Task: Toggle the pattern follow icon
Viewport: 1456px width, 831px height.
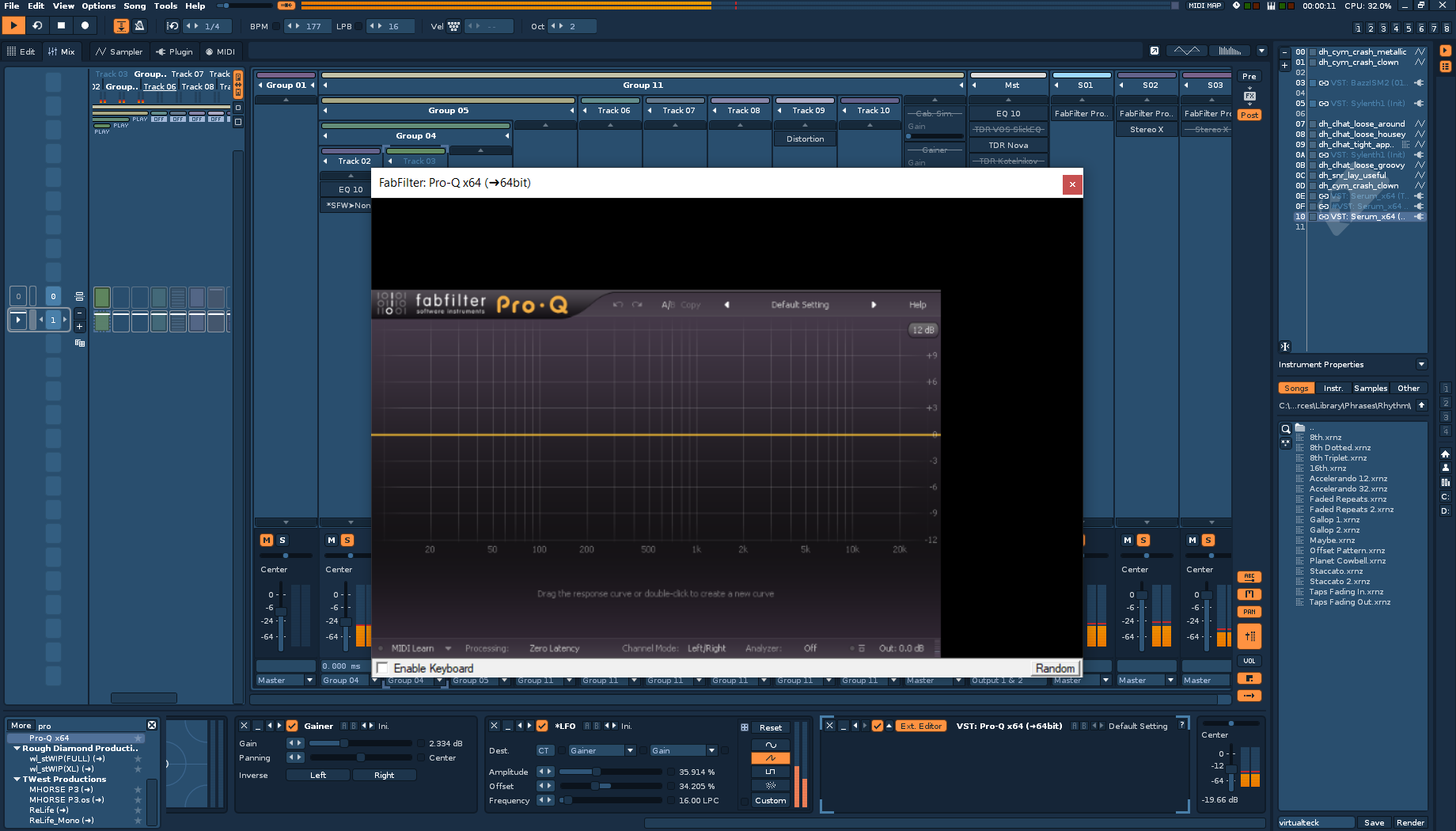Action: (121, 26)
